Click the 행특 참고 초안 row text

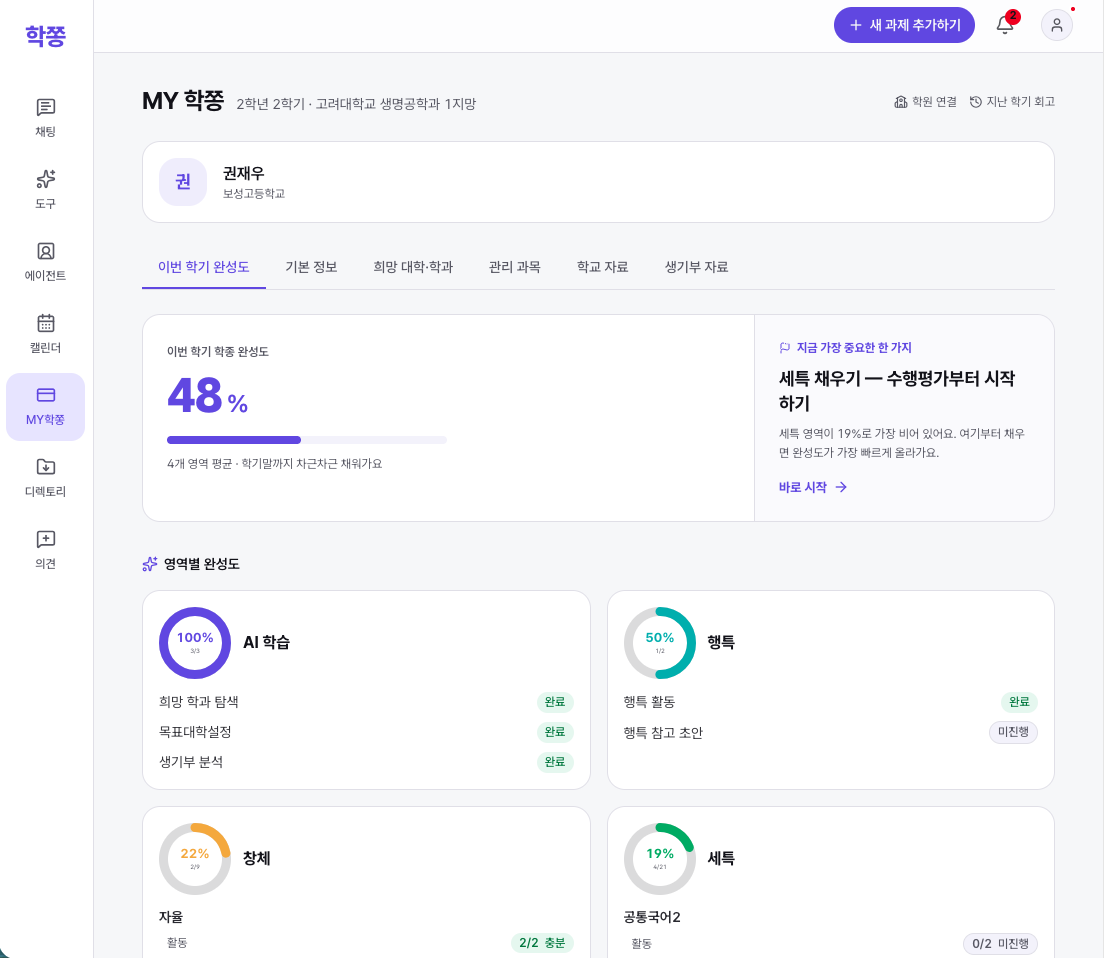[663, 733]
